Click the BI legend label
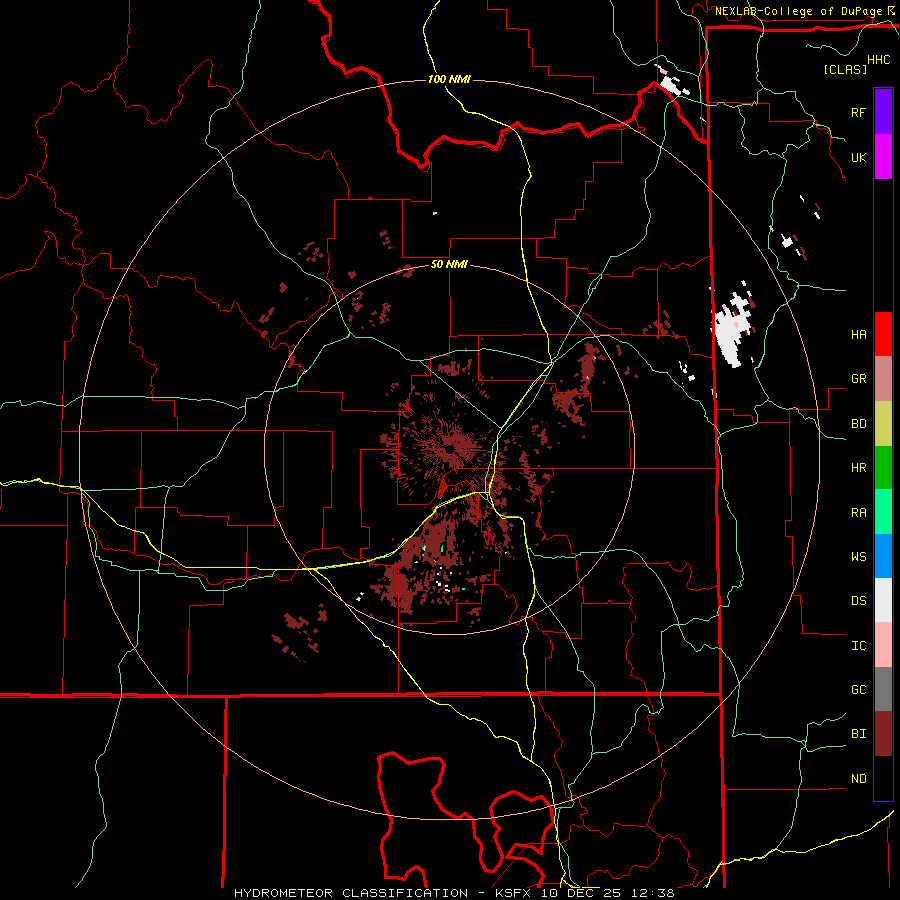The height and width of the screenshot is (900, 900). 858,734
